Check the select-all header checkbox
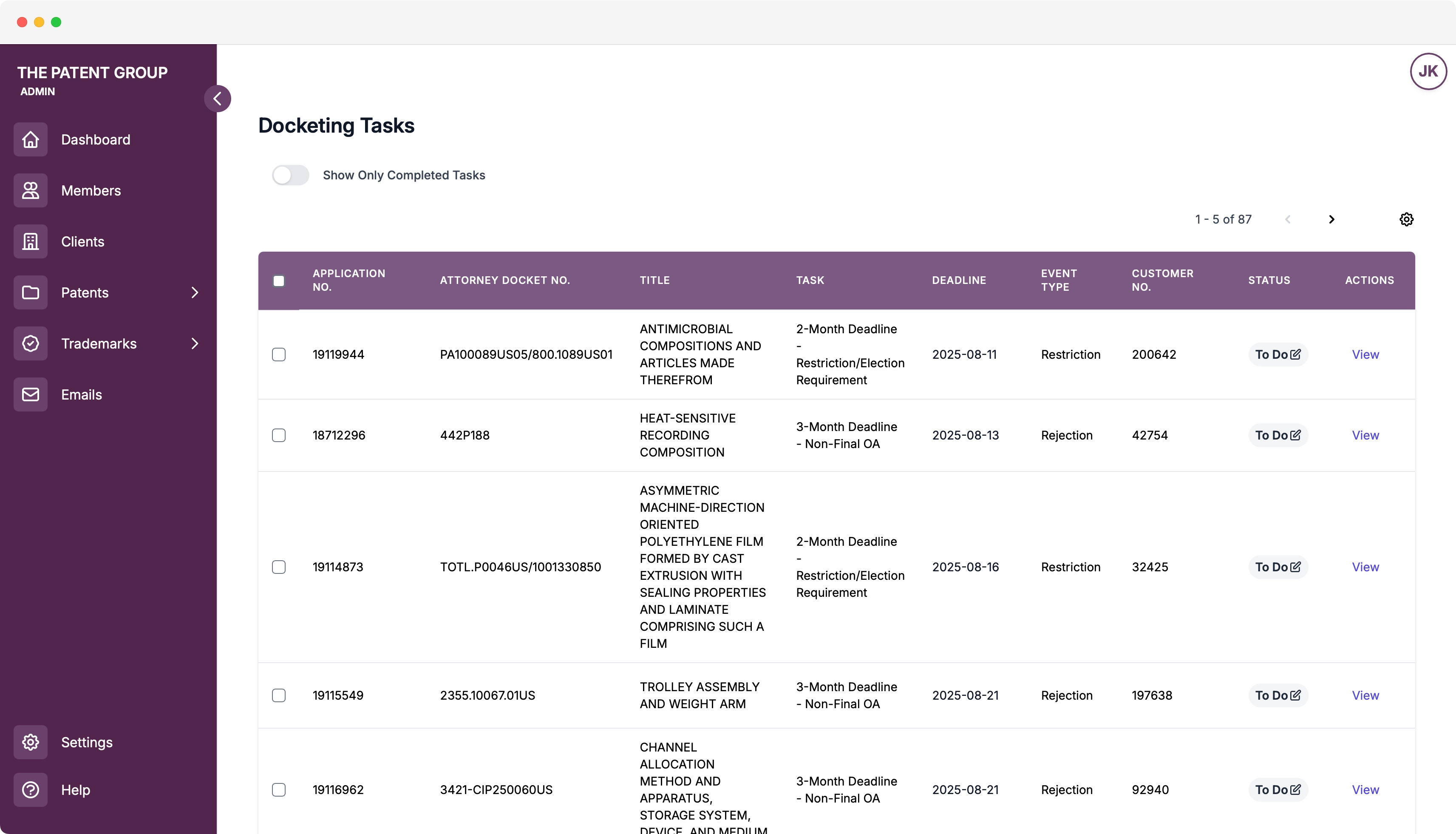Image resolution: width=1456 pixels, height=834 pixels. pos(279,281)
